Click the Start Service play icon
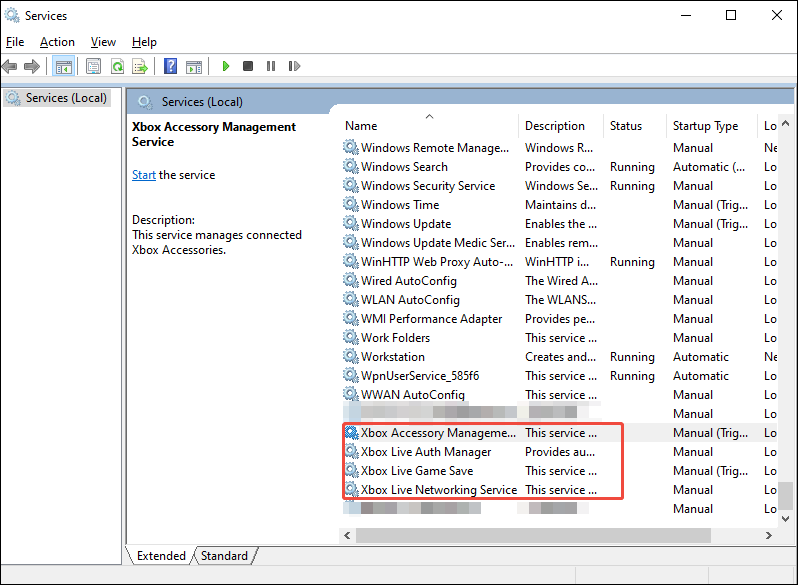Screen dimensions: 798x585 click(226, 66)
